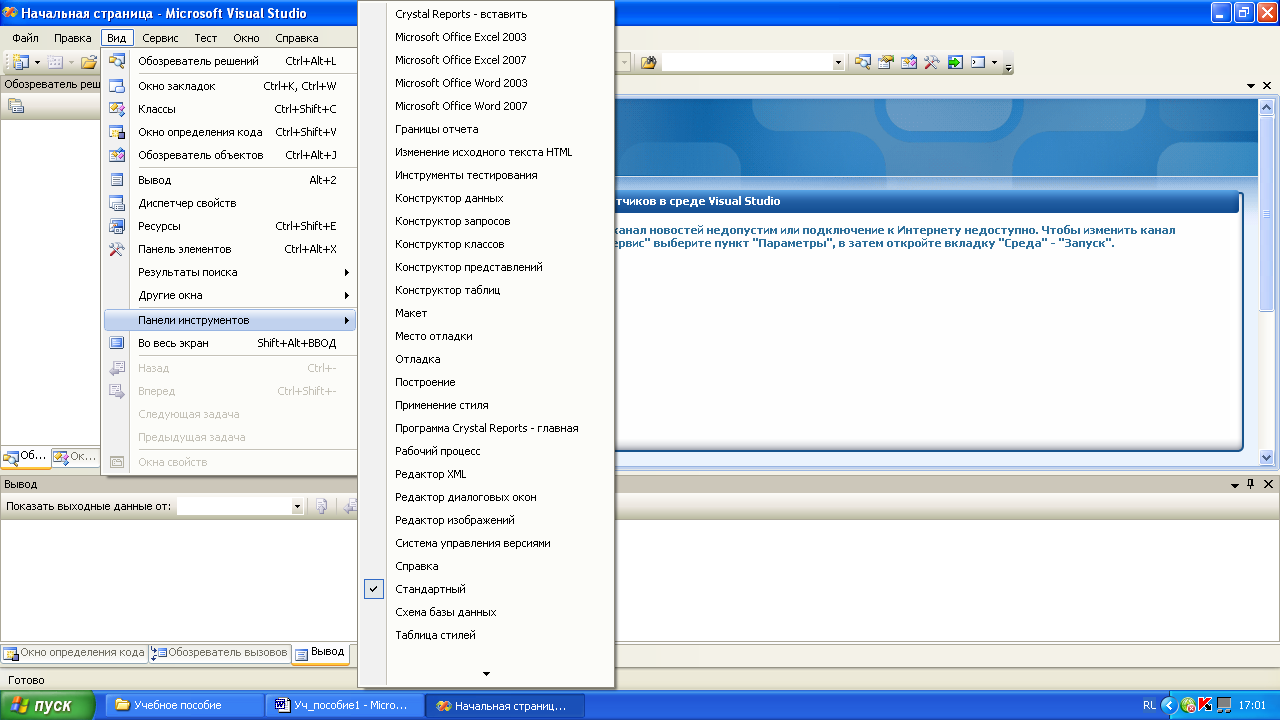Open Solution Explorer from the toolbar icon
Viewport: 1280px width, 720px height.
click(x=863, y=62)
